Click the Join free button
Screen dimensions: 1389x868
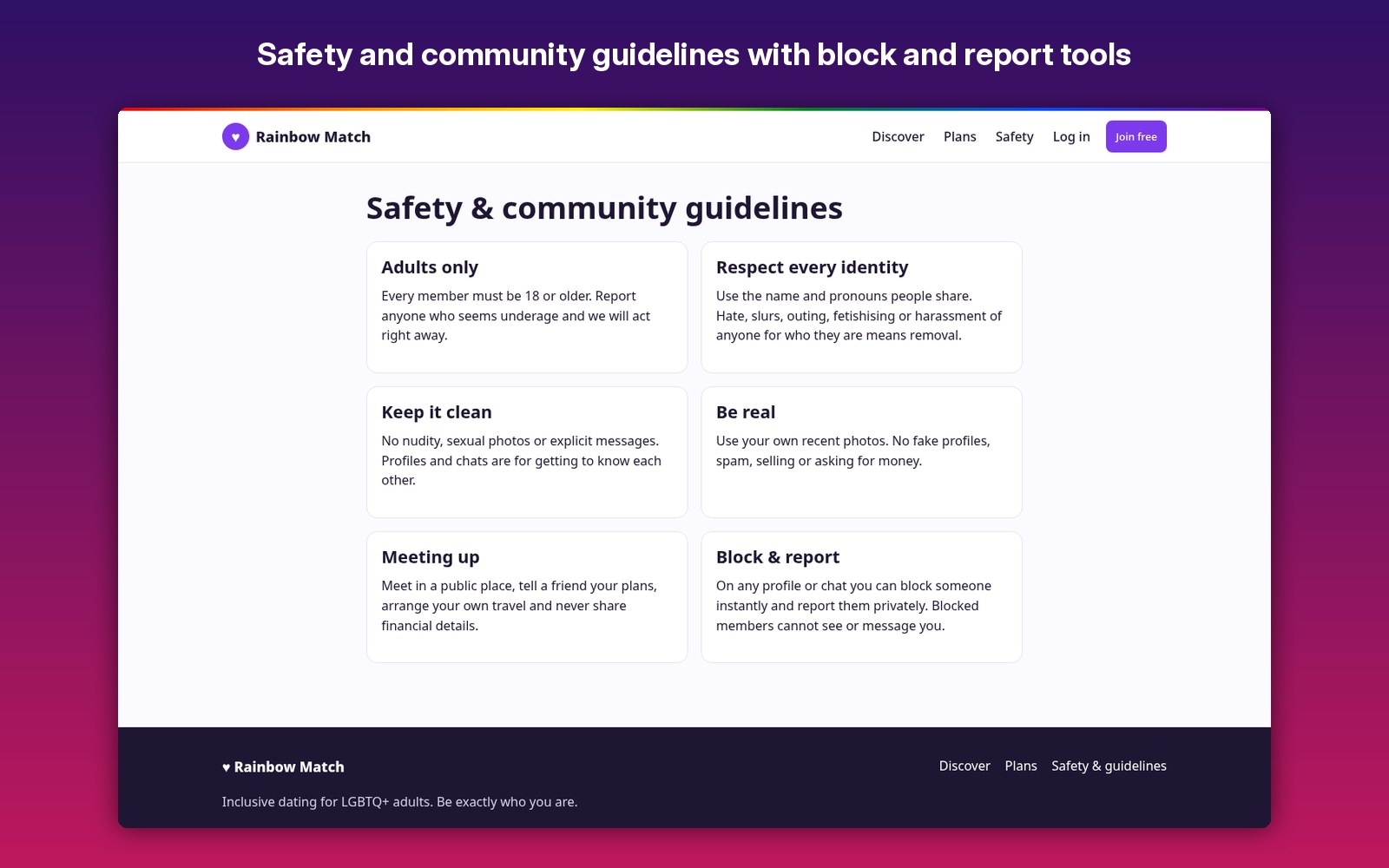click(x=1136, y=136)
